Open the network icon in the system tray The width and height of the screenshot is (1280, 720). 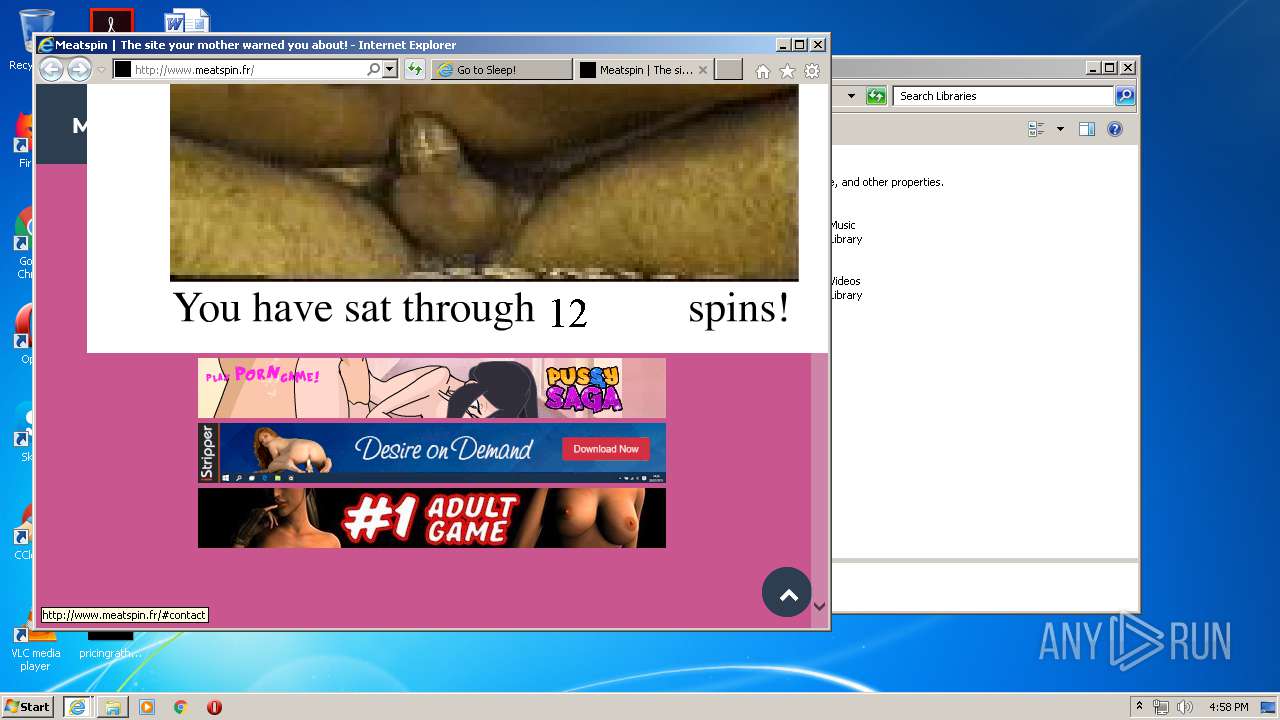[1161, 707]
